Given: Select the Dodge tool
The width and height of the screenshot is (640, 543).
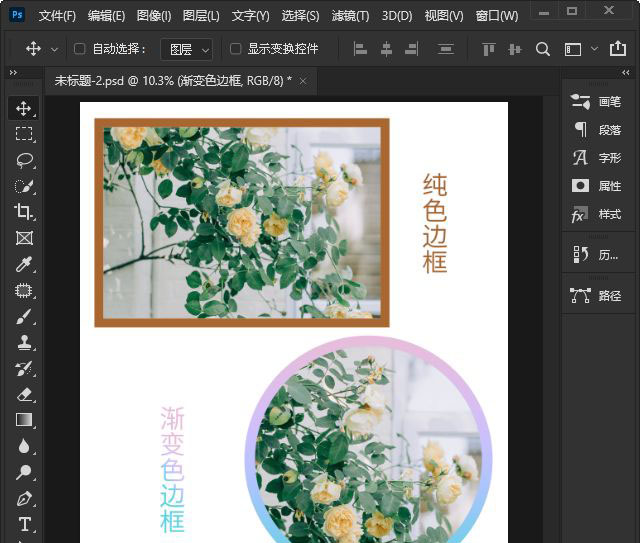Looking at the screenshot, I should (24, 472).
